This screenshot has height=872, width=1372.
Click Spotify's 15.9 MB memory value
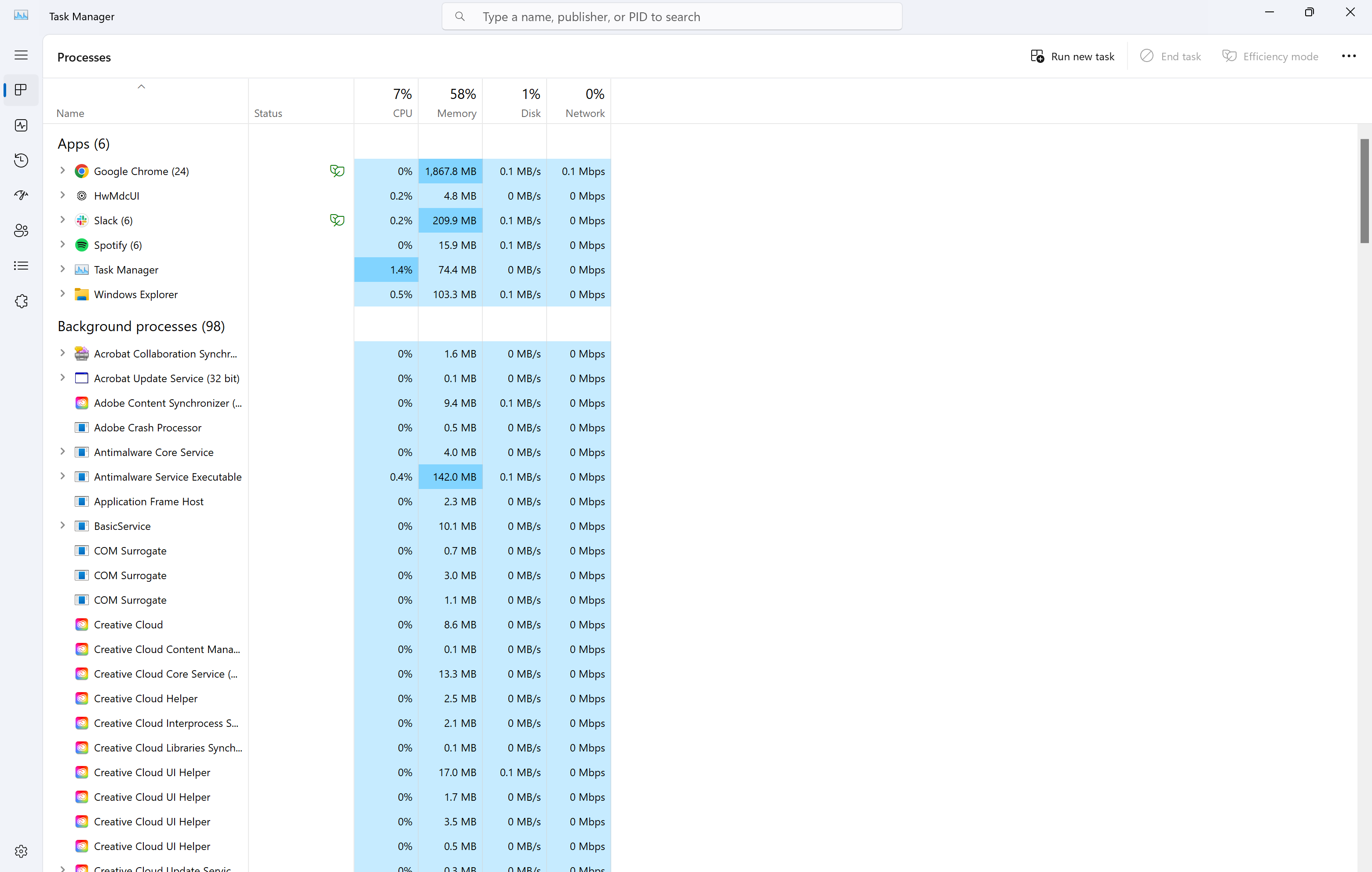451,245
